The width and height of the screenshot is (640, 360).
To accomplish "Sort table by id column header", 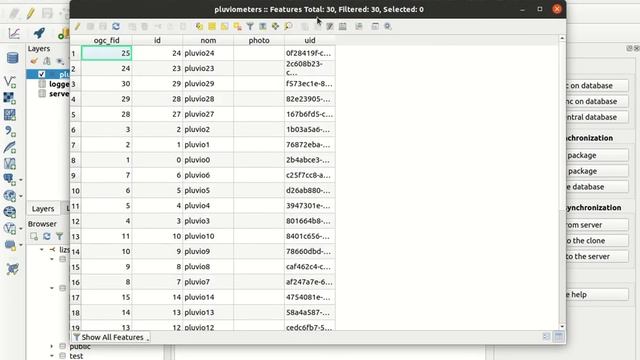I will (x=157, y=40).
